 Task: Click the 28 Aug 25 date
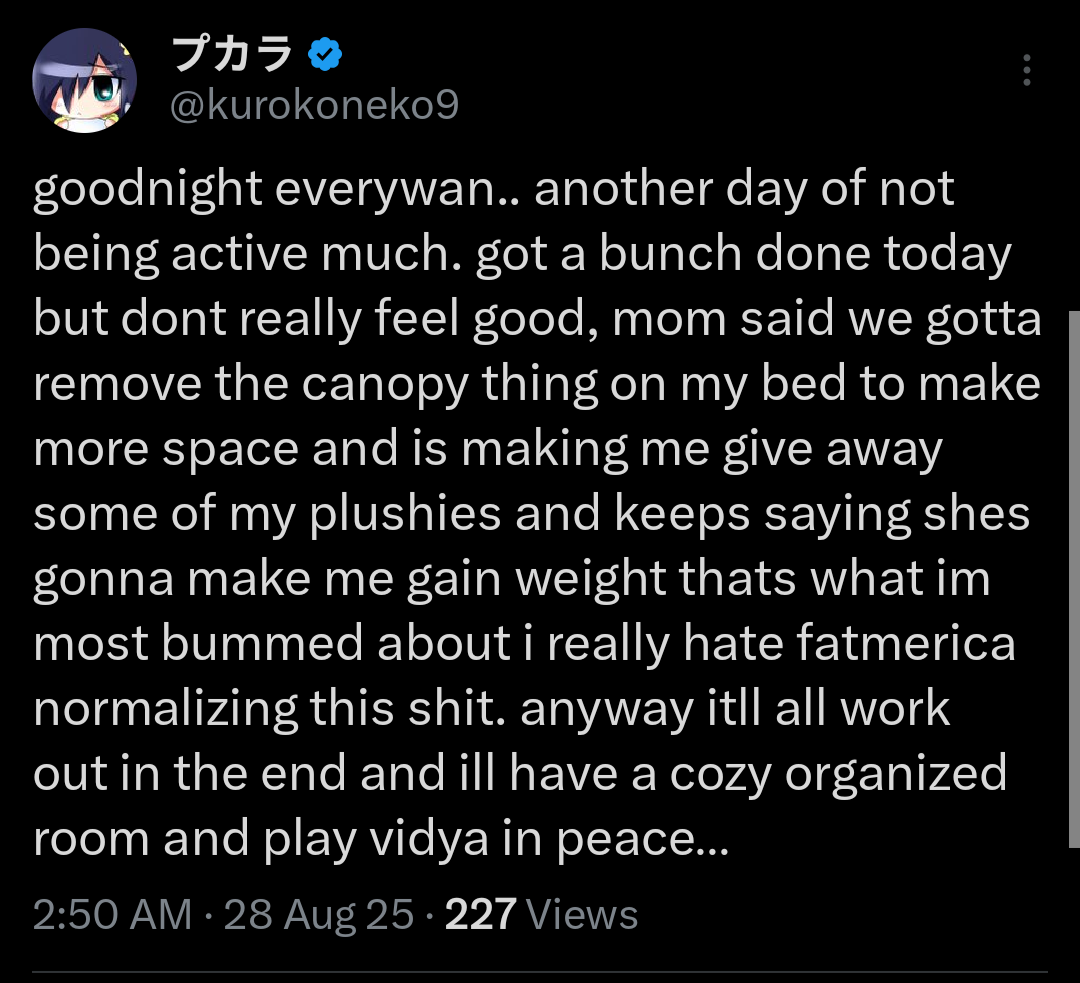319,914
